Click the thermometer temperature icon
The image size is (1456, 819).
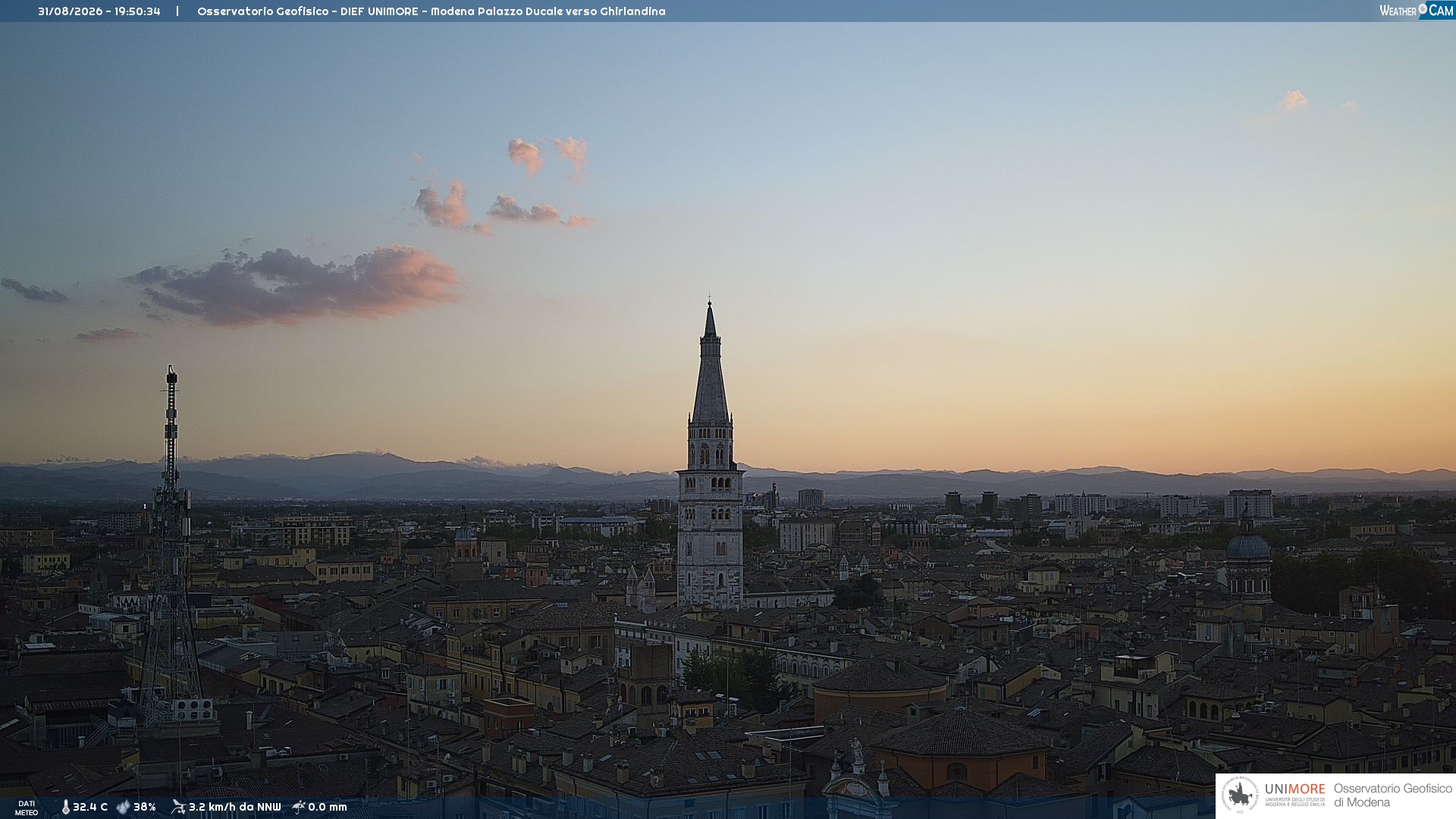click(x=65, y=807)
